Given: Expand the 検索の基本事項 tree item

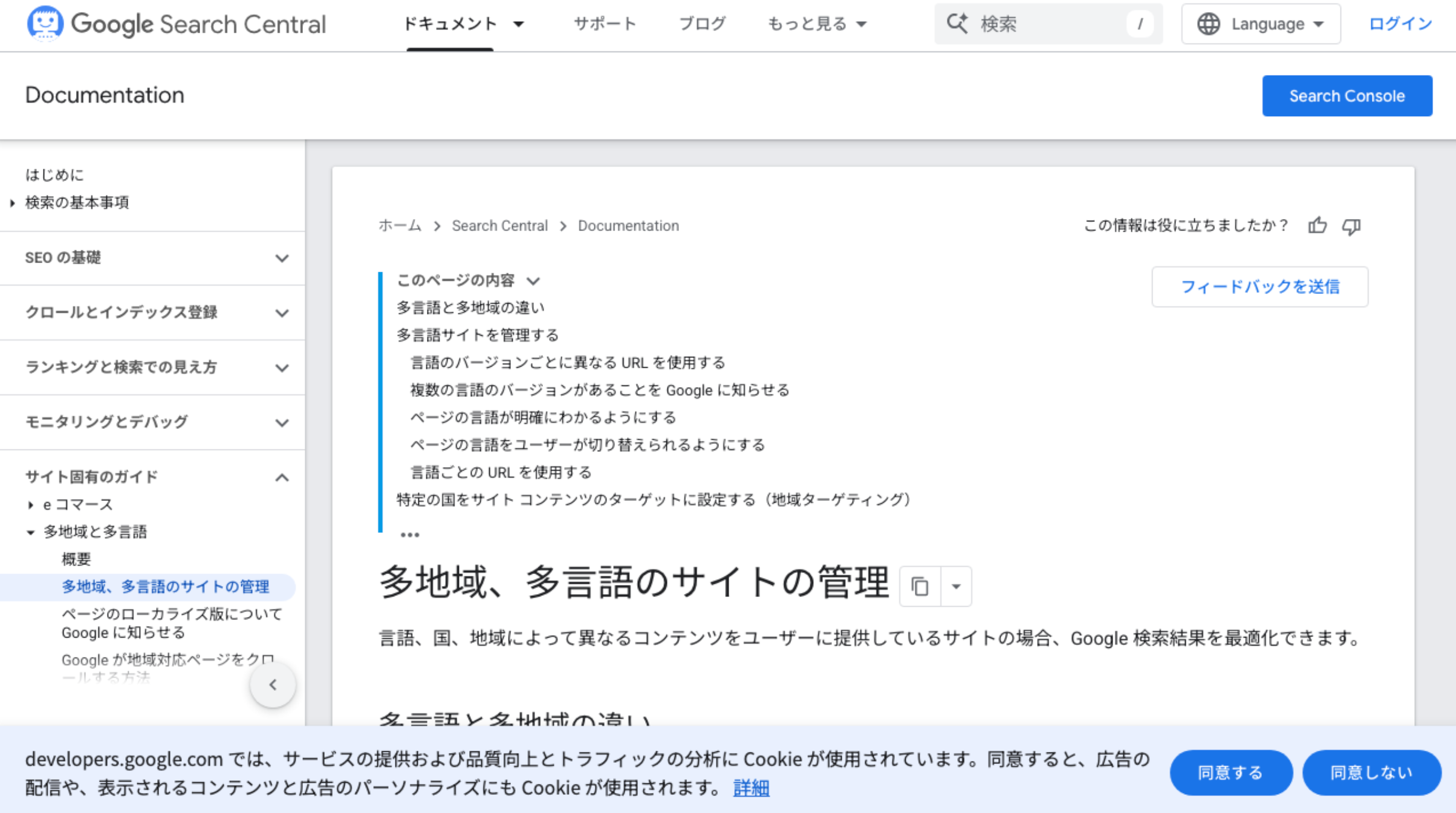Looking at the screenshot, I should point(12,203).
